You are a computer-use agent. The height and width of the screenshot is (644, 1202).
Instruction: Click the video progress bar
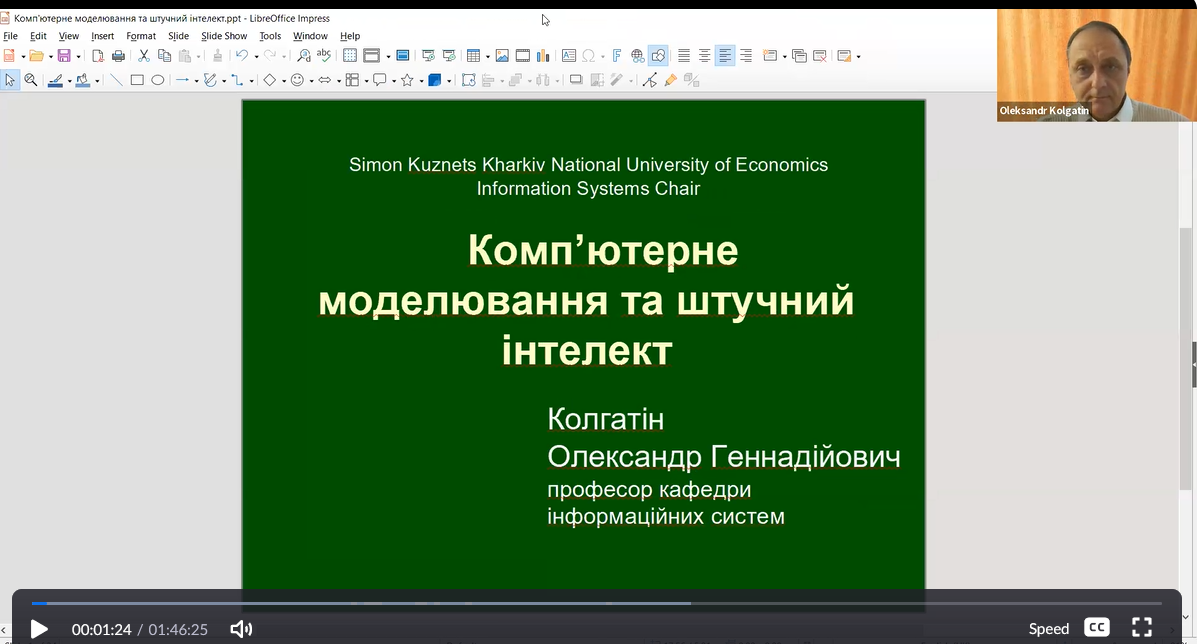click(596, 603)
